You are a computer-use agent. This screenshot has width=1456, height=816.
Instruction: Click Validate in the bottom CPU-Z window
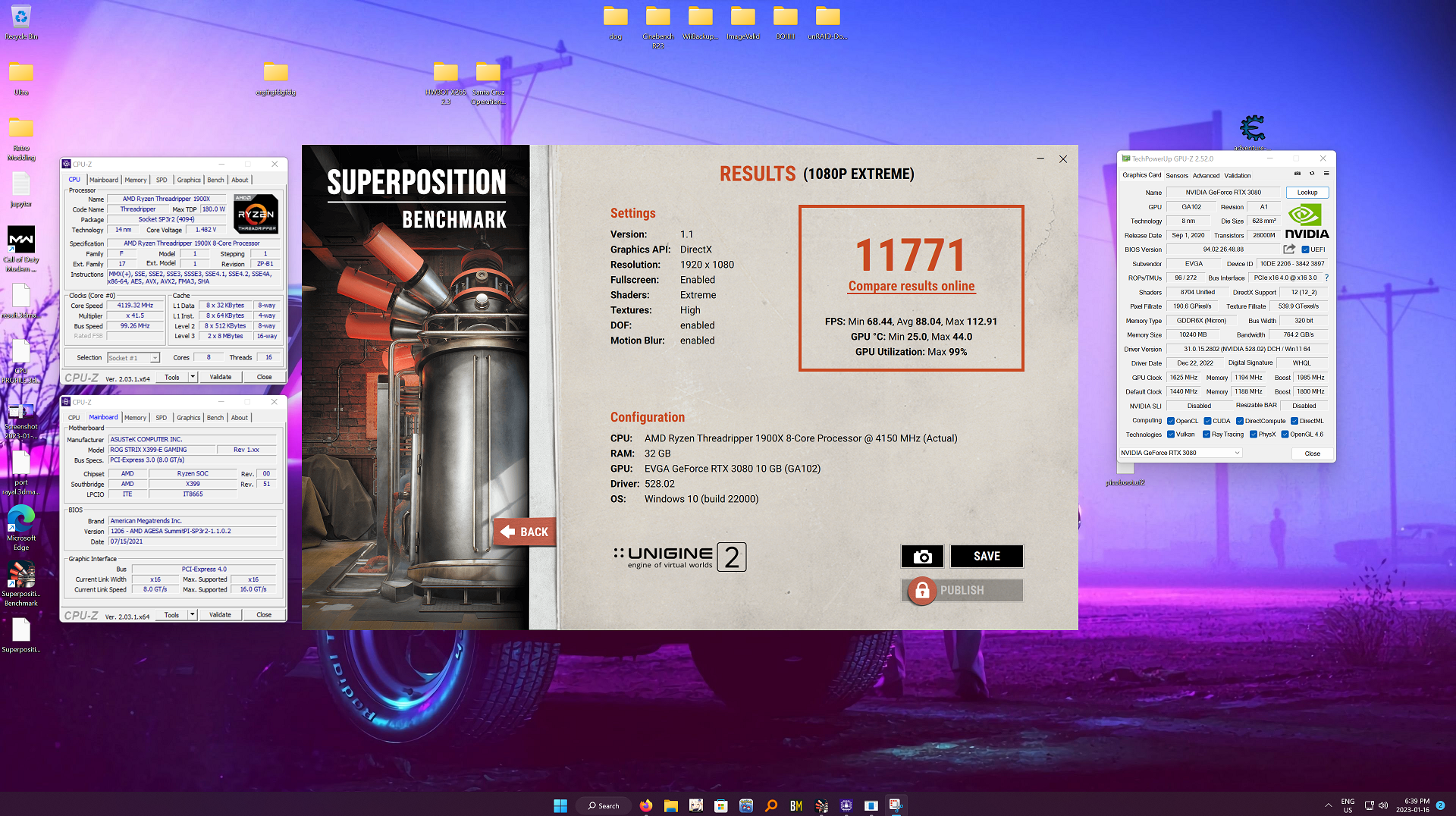221,615
